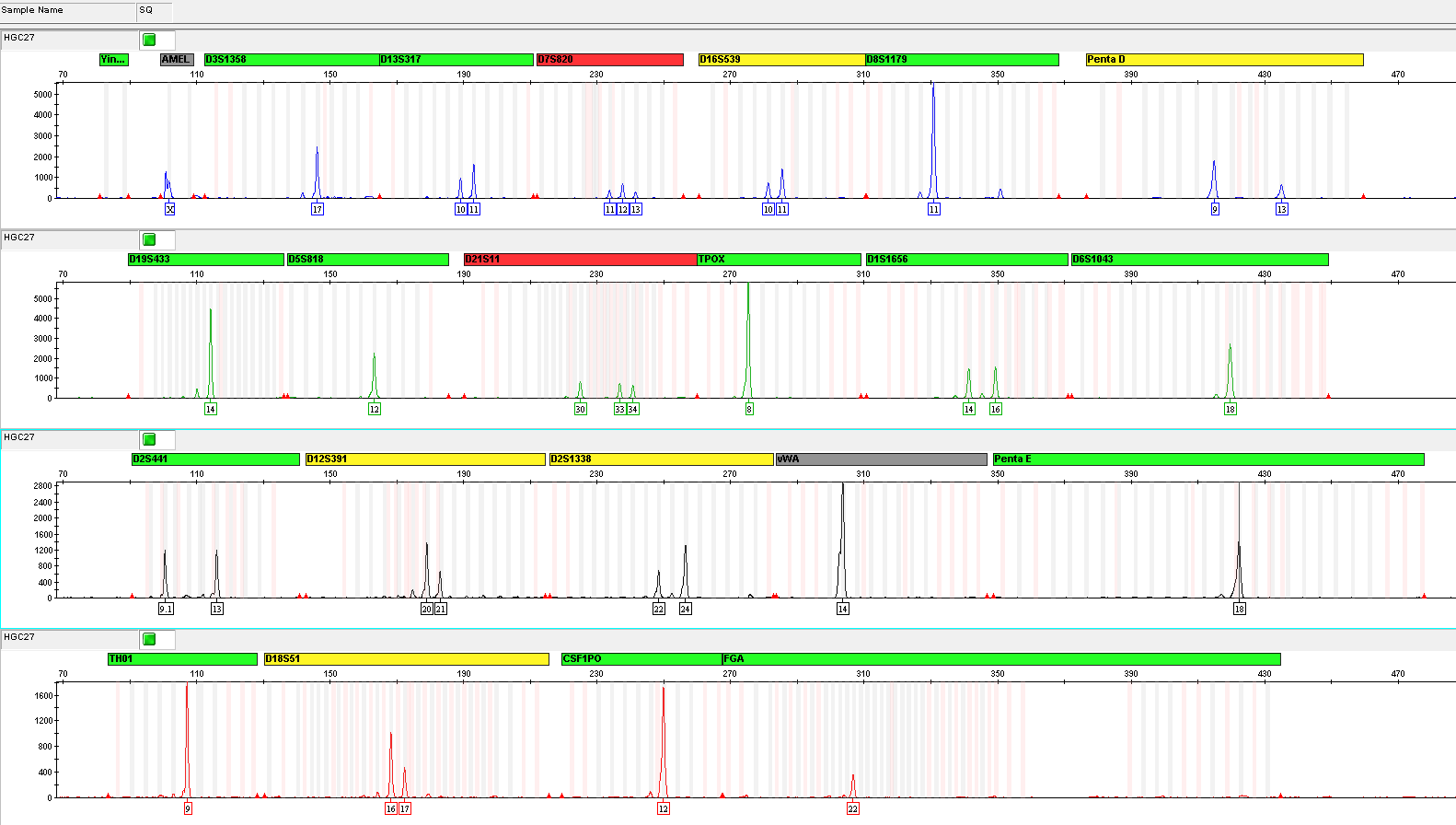Image resolution: width=1456 pixels, height=825 pixels.
Task: Select allele label 8 under the TPOX peak
Action: tap(749, 410)
